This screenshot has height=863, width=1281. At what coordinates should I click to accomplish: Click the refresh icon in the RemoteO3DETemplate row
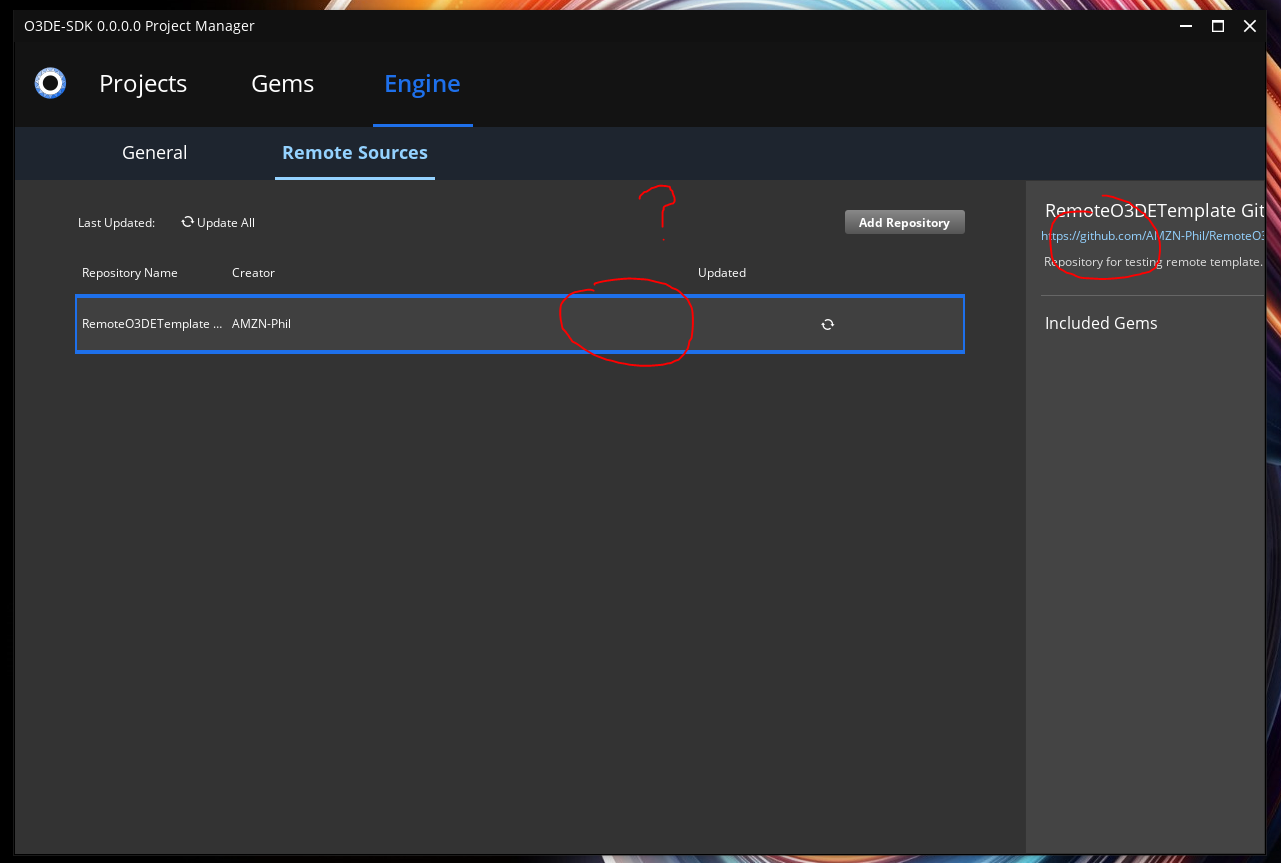(x=827, y=324)
